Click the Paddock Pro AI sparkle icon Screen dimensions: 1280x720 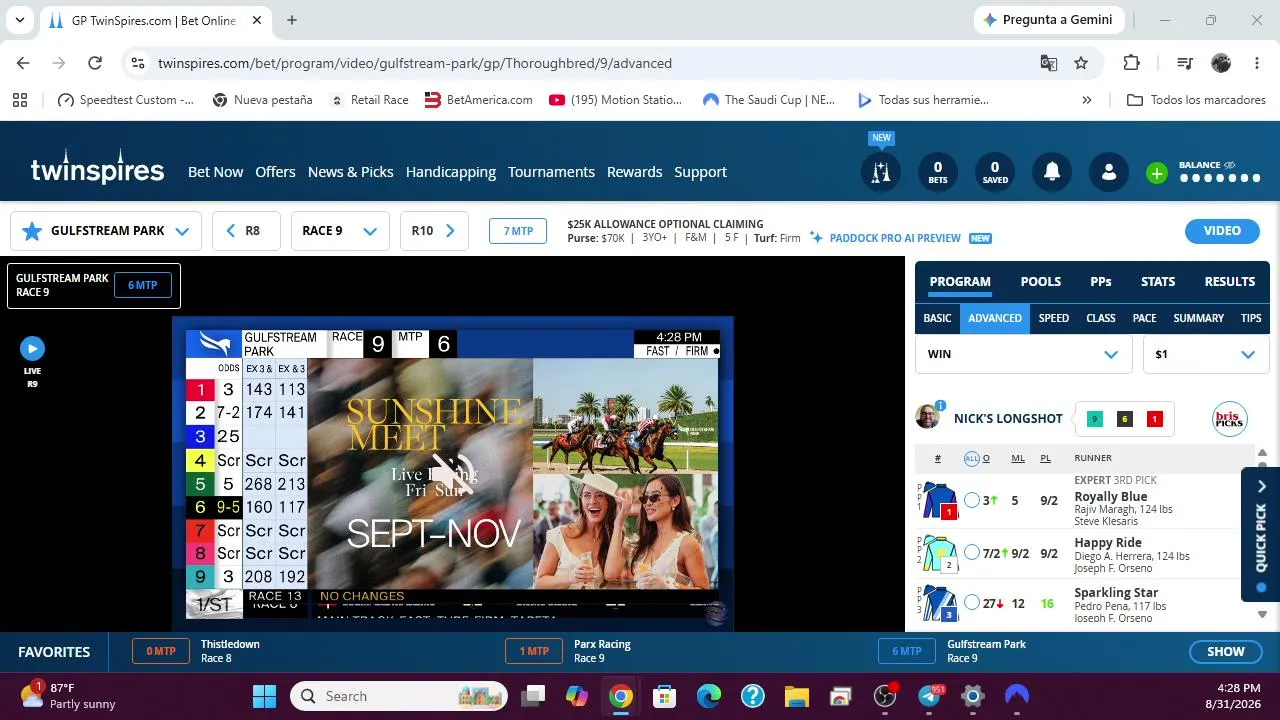(x=817, y=238)
